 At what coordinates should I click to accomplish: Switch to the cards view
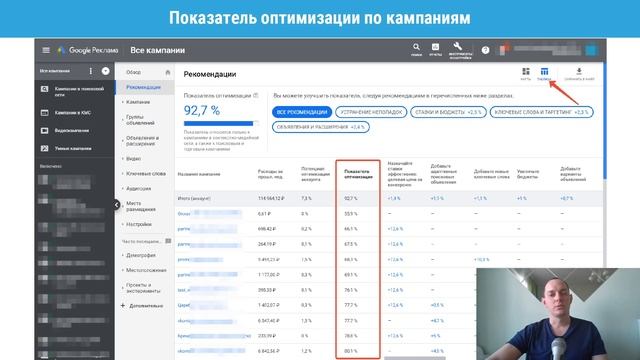[526, 74]
